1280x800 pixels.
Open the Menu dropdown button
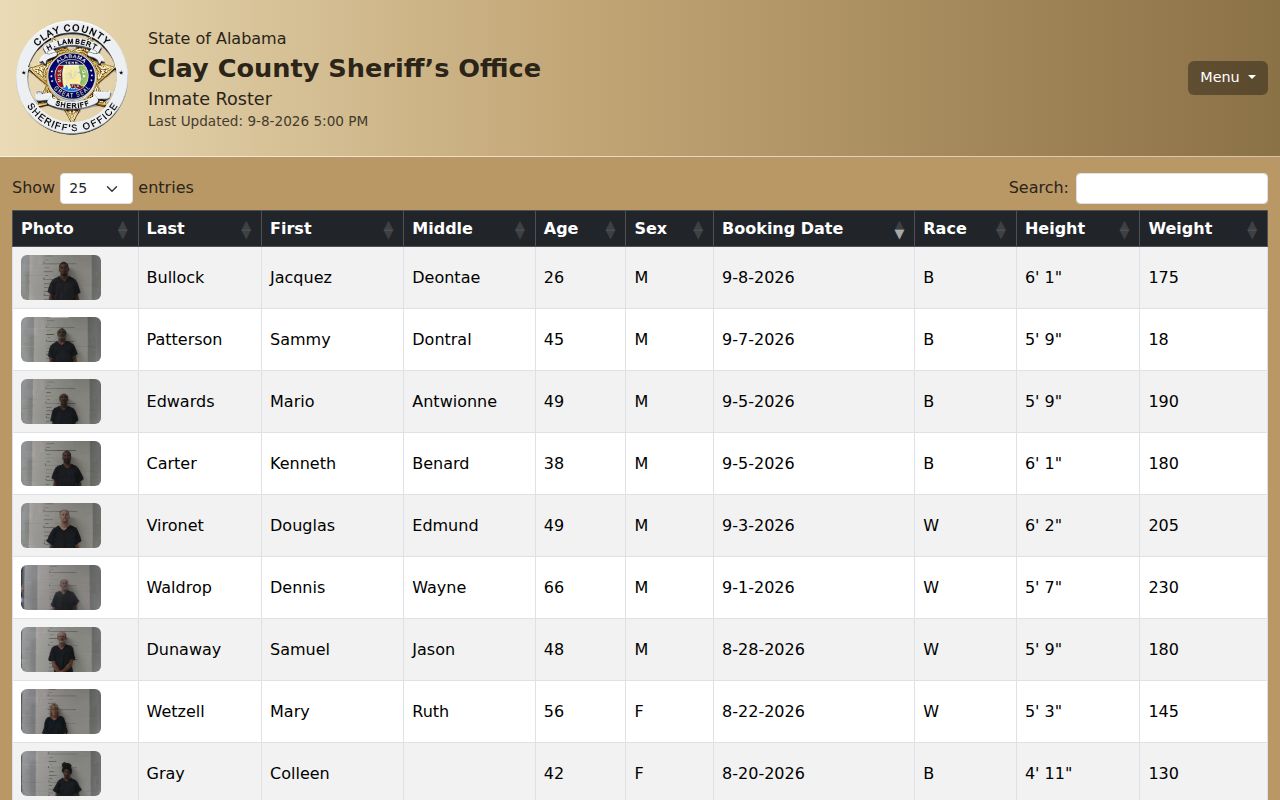pos(1227,78)
